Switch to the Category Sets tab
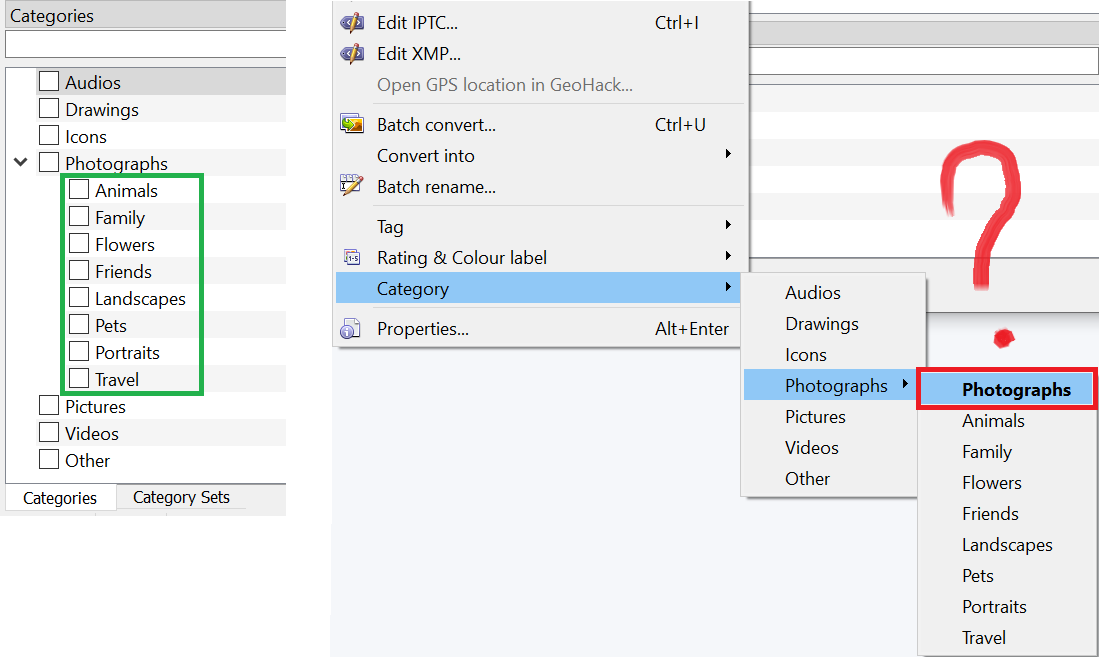The width and height of the screenshot is (1100, 657). coord(181,497)
